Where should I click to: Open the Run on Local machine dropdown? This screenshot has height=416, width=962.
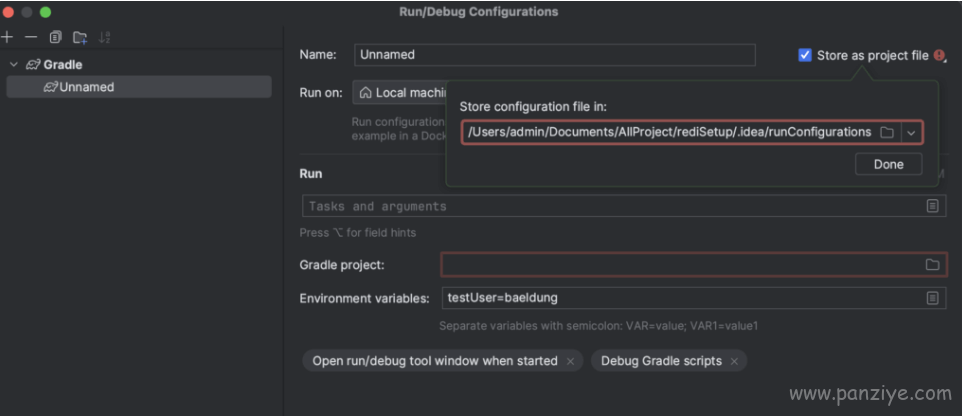tap(400, 93)
